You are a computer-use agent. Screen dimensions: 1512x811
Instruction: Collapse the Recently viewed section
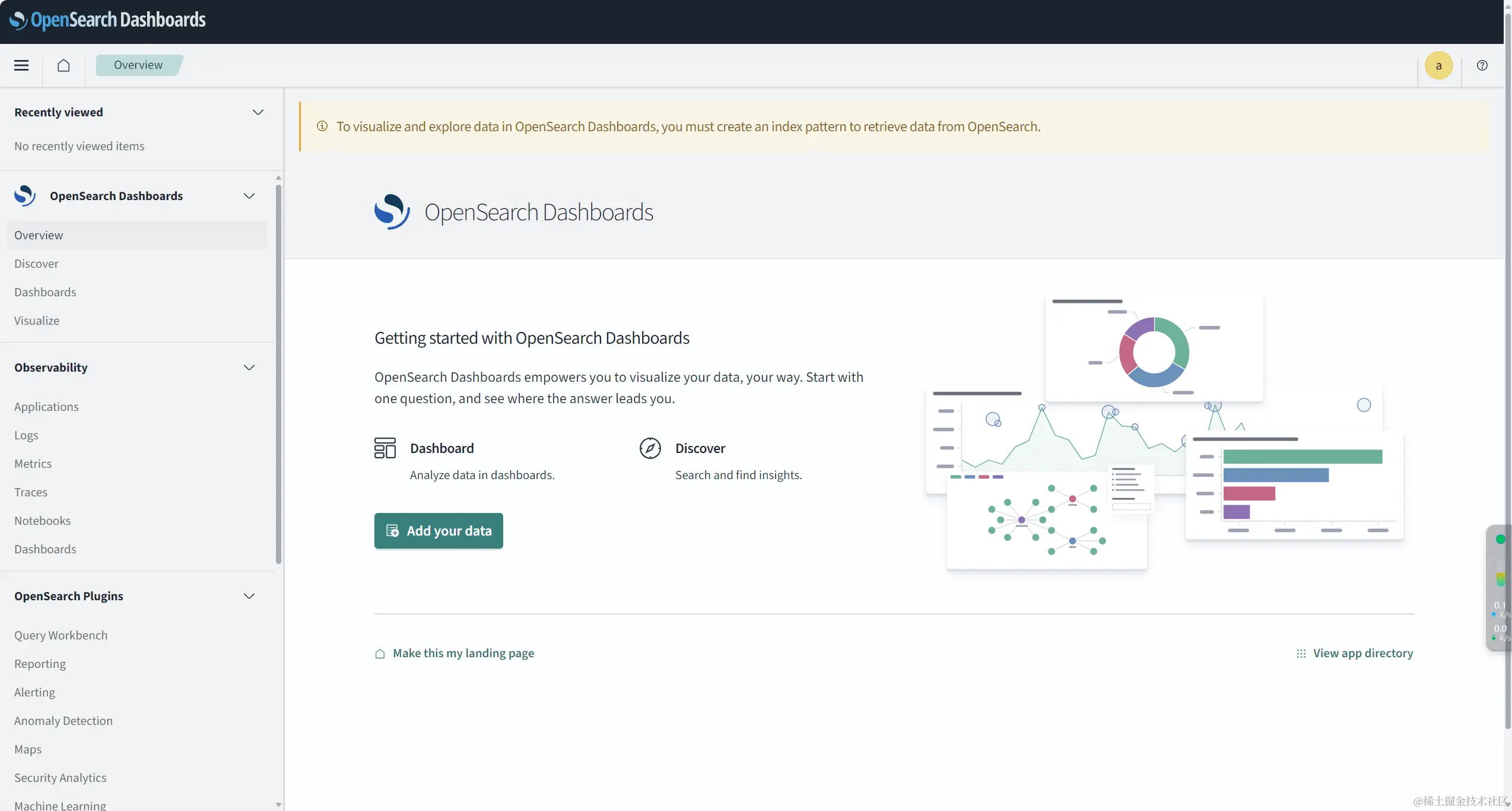coord(258,112)
